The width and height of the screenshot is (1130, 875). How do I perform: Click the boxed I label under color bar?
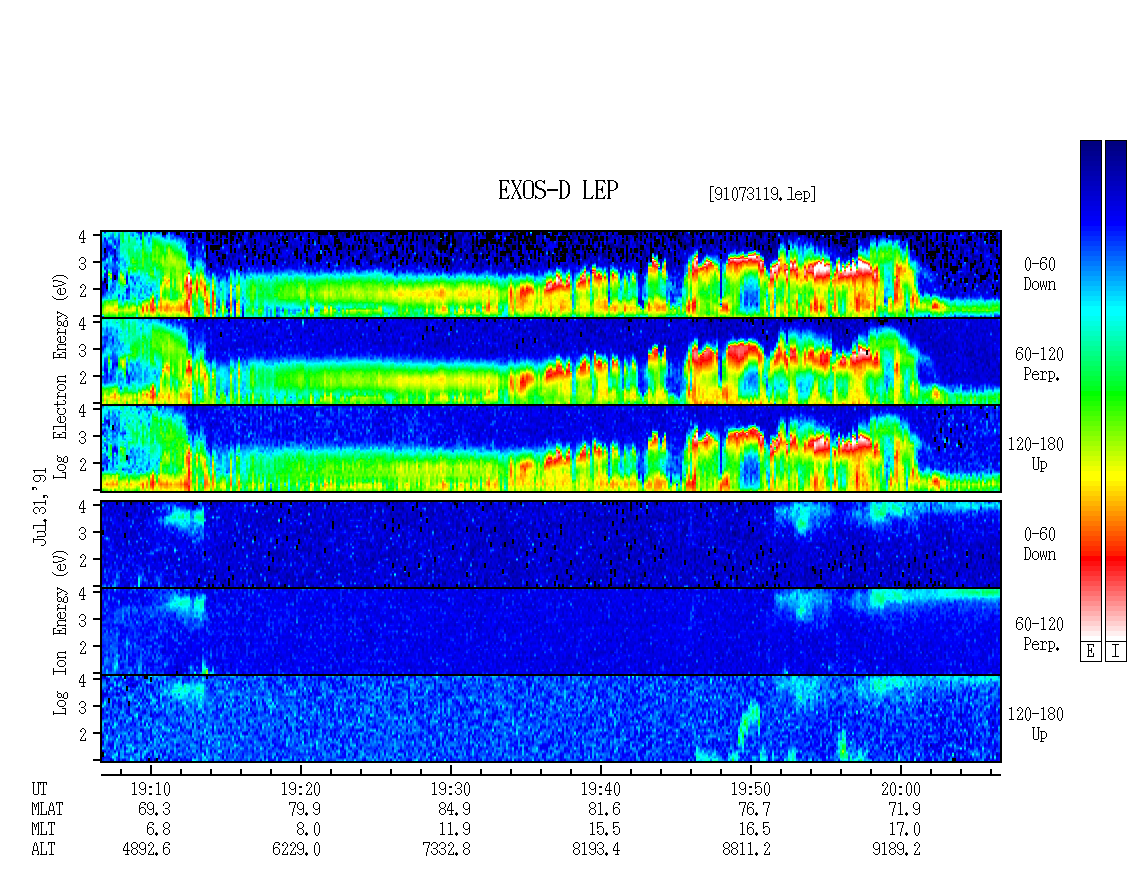click(1116, 652)
